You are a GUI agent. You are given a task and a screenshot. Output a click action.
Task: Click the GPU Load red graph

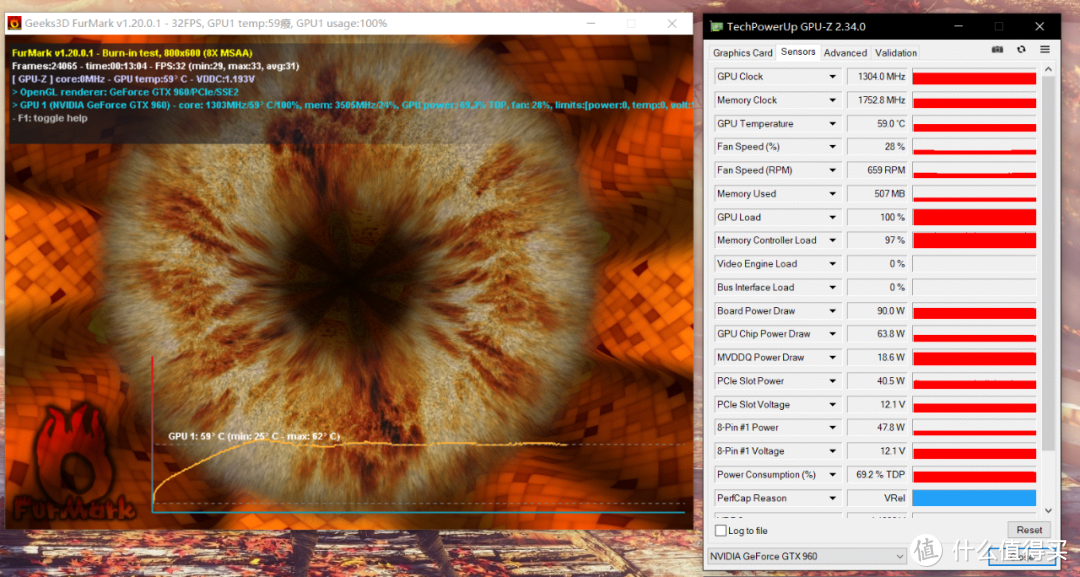click(974, 217)
